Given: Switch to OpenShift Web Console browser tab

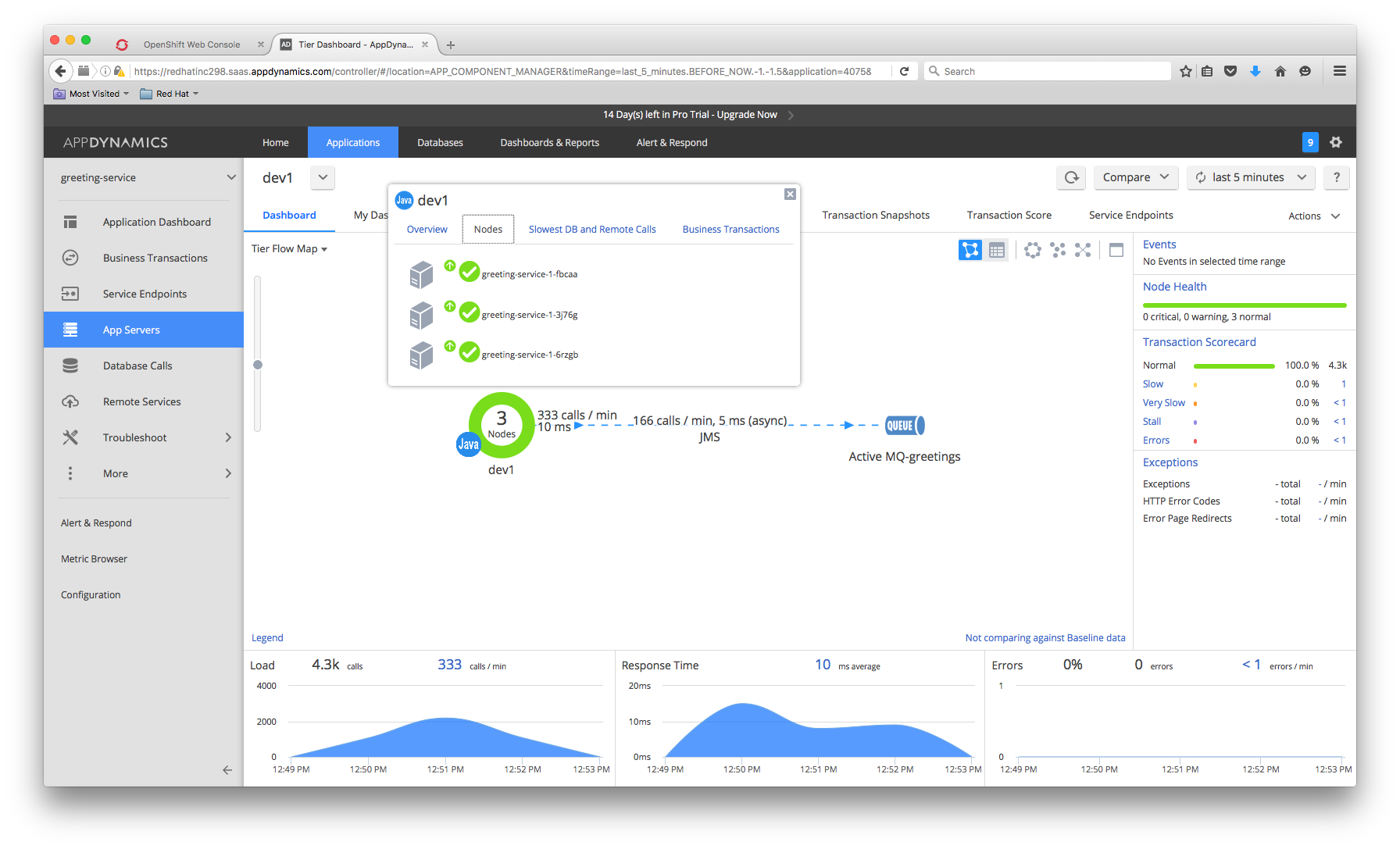Looking at the screenshot, I should [191, 45].
